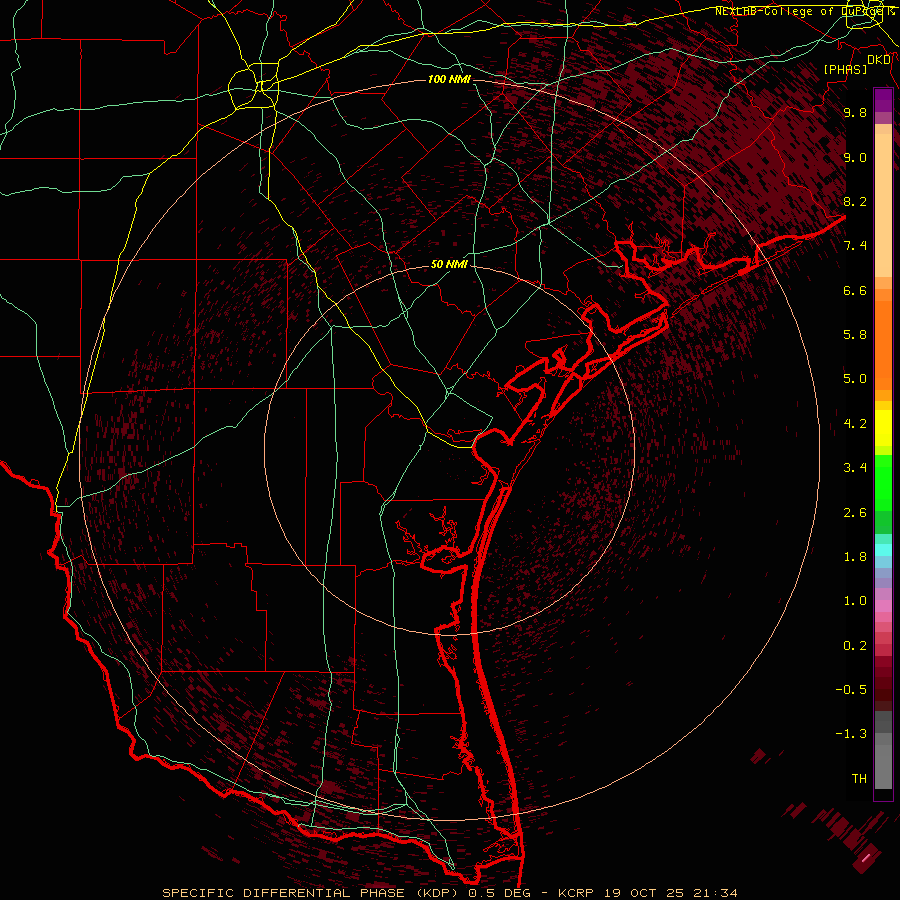Pick the light peach colorbar segment
The image size is (900, 900).
click(883, 205)
